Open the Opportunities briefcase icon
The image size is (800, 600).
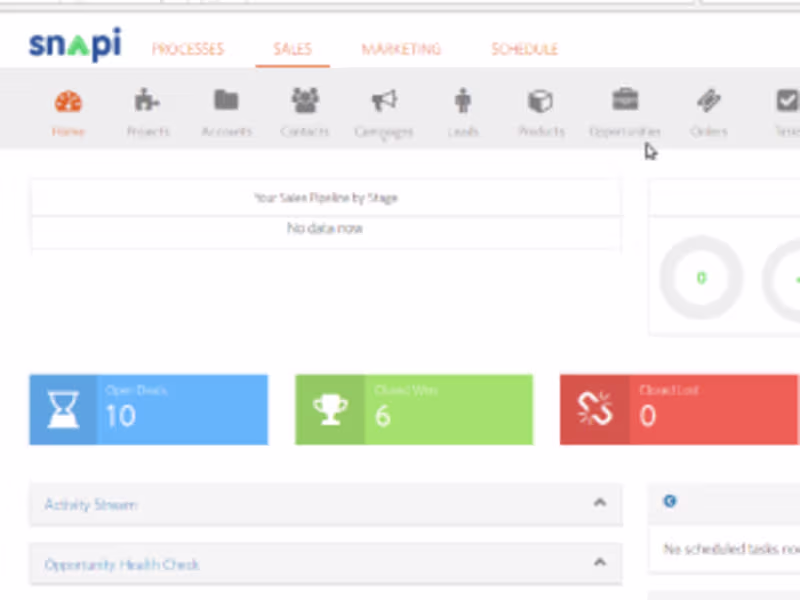tap(625, 99)
